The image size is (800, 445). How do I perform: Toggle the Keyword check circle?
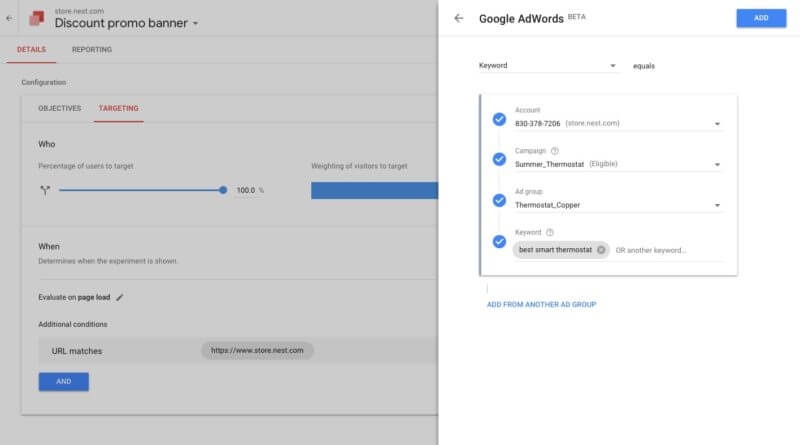tap(499, 241)
